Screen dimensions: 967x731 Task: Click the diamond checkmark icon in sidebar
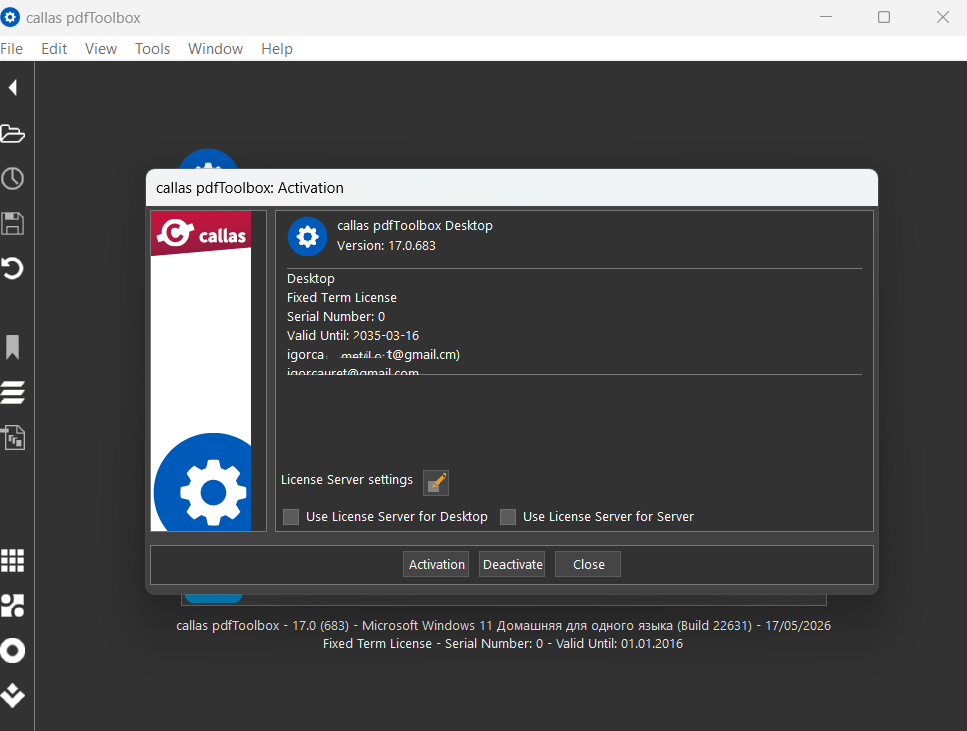12,695
